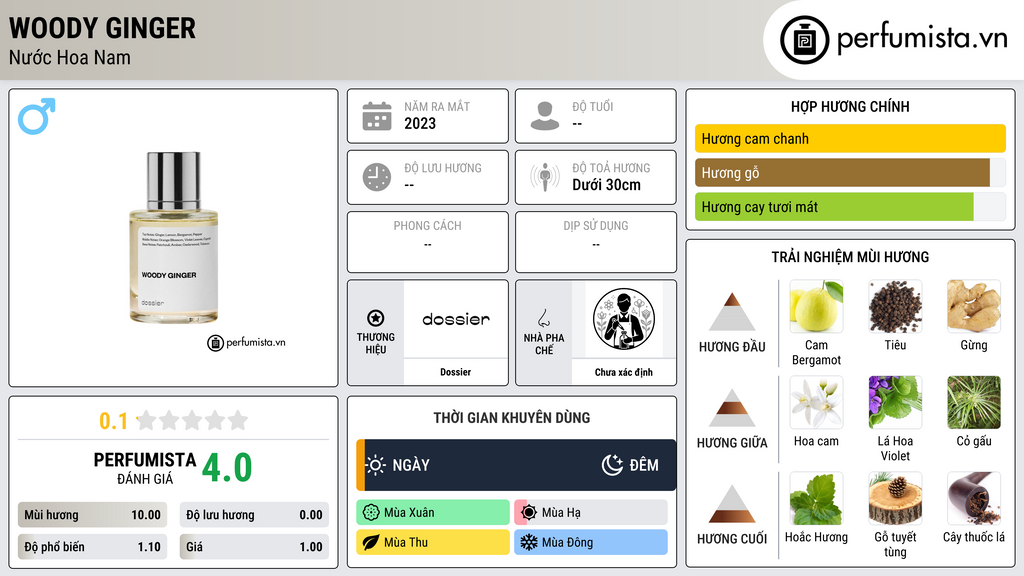Select the Cam Bergamot note image
Screen dimensions: 1024x576
[816, 306]
